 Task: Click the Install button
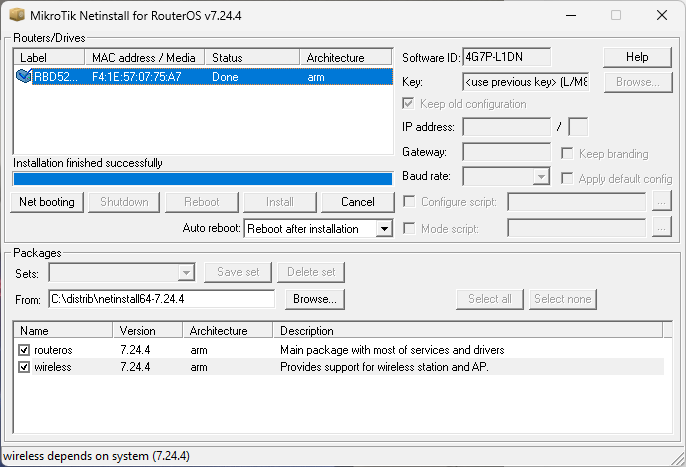point(280,202)
